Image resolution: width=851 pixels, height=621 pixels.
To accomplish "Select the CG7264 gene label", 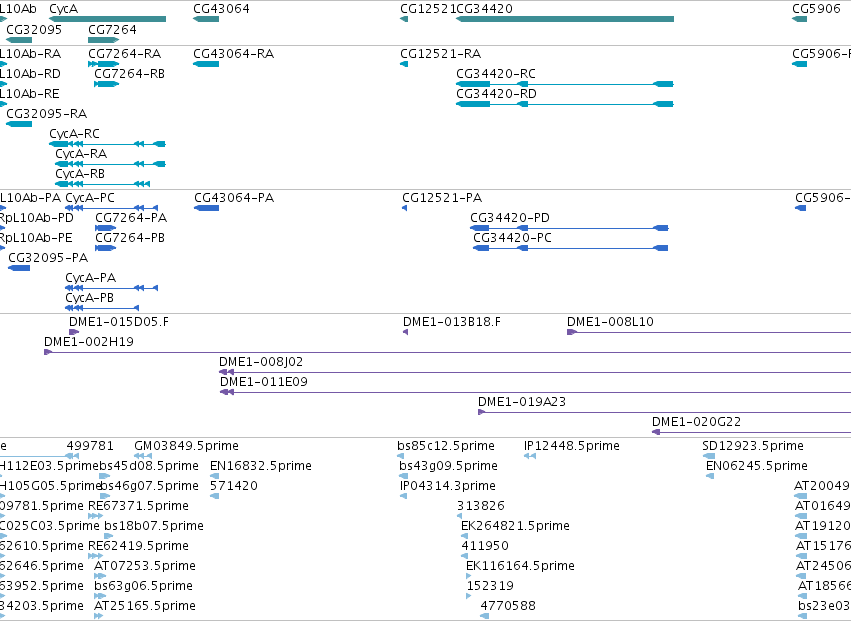I will [112, 29].
